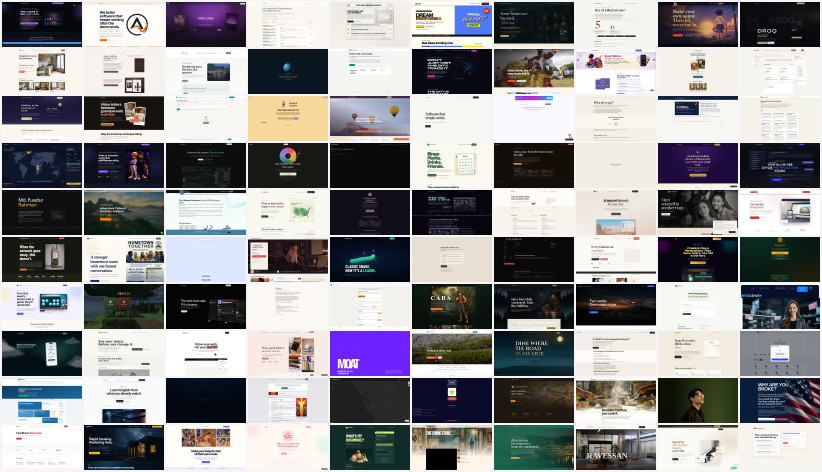This screenshot has width=822, height=472.
Task: Open the 'We build software' thumbnail with A logo
Action: 124,24
